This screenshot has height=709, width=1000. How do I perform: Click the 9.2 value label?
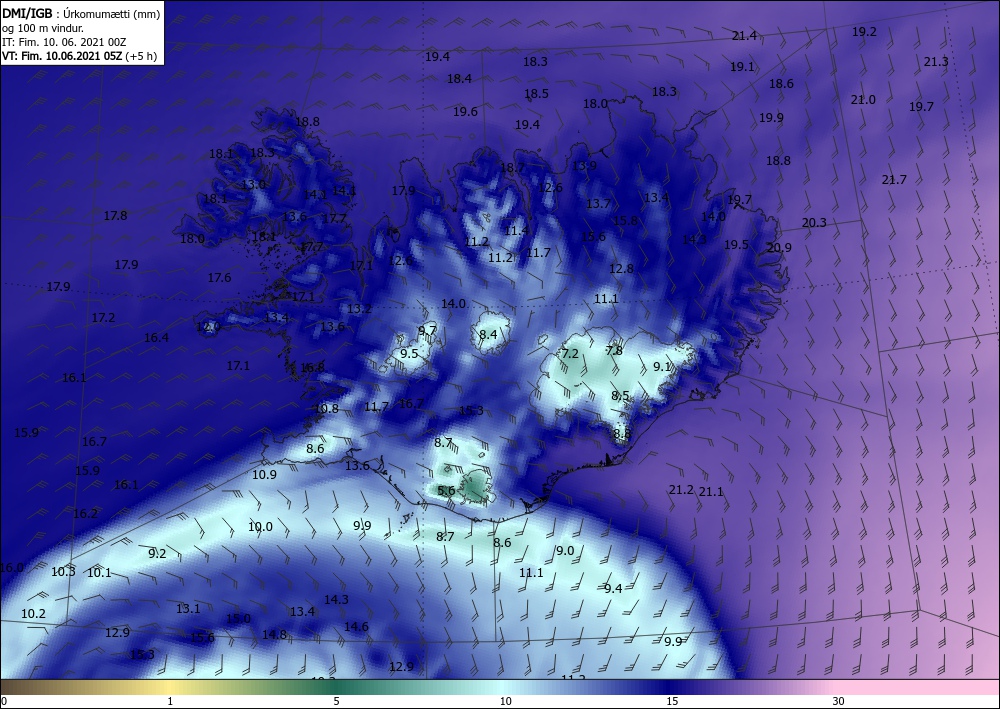click(x=157, y=554)
